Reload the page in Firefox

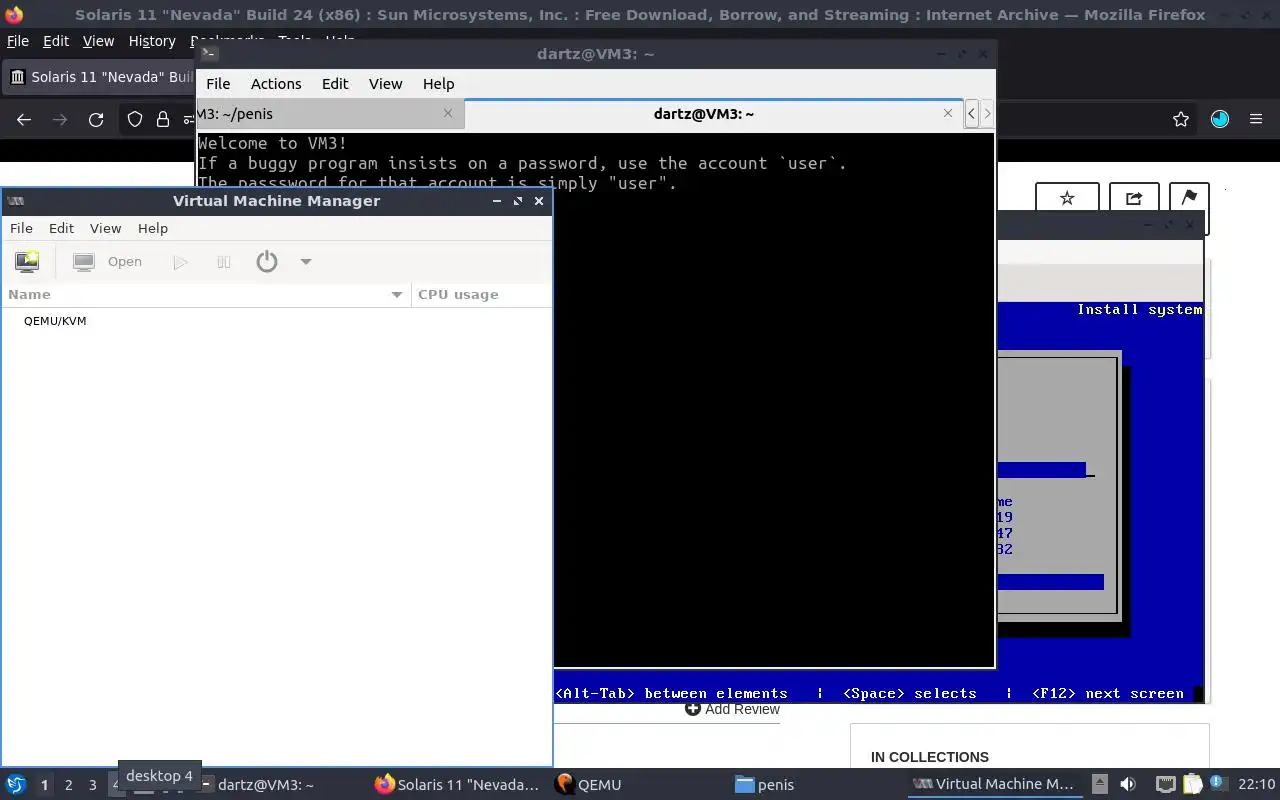pyautogui.click(x=96, y=119)
